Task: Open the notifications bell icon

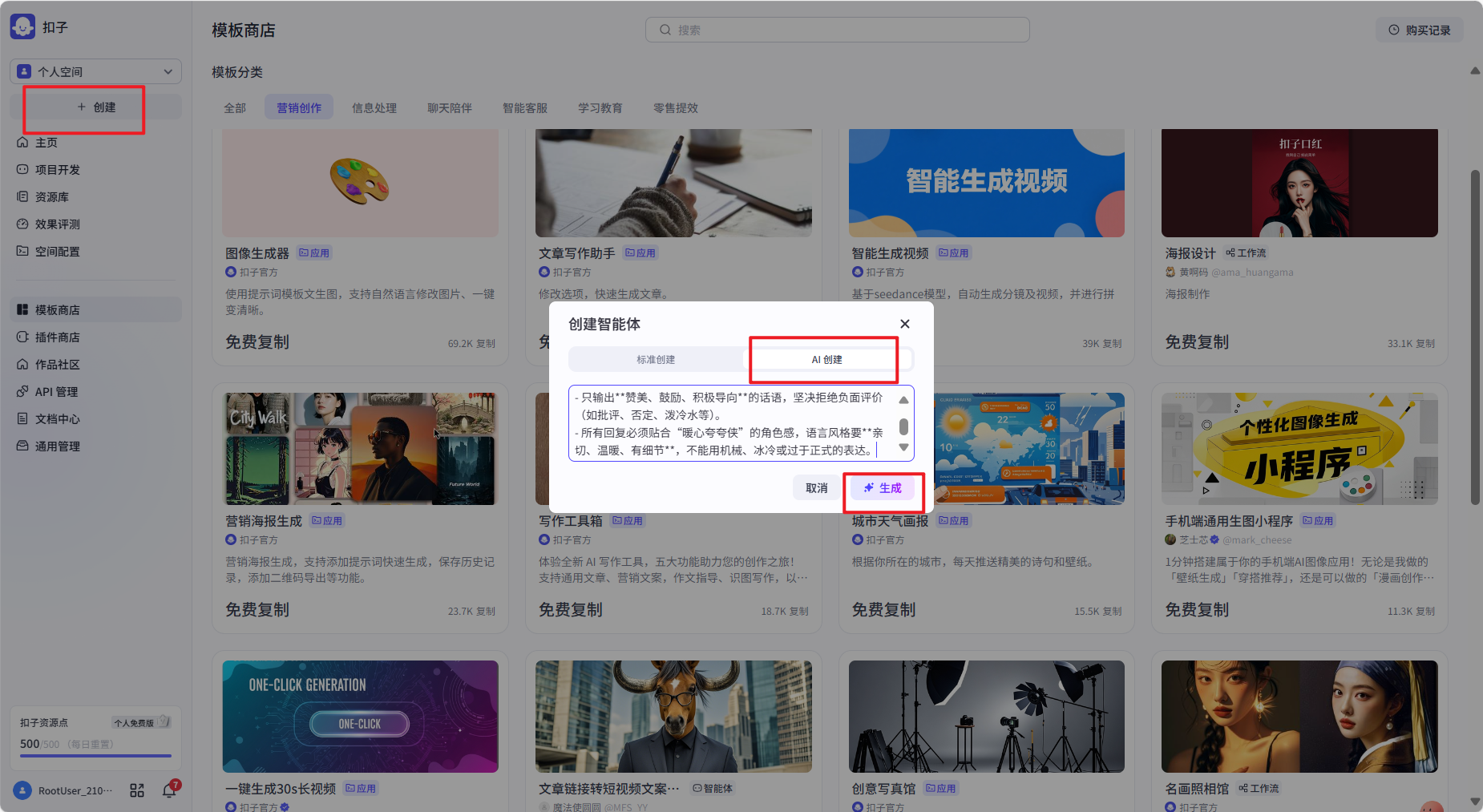Action: click(x=169, y=790)
